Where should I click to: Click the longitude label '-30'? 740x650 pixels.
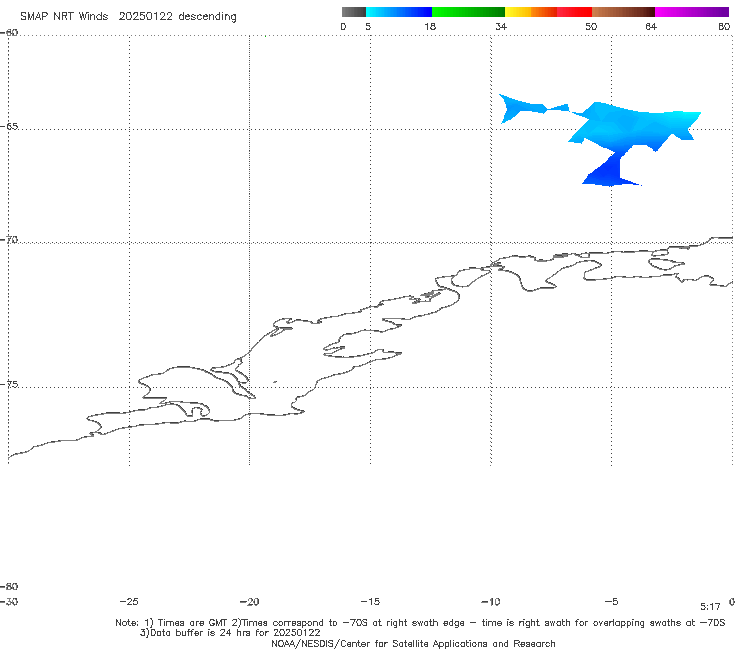(x=9, y=602)
